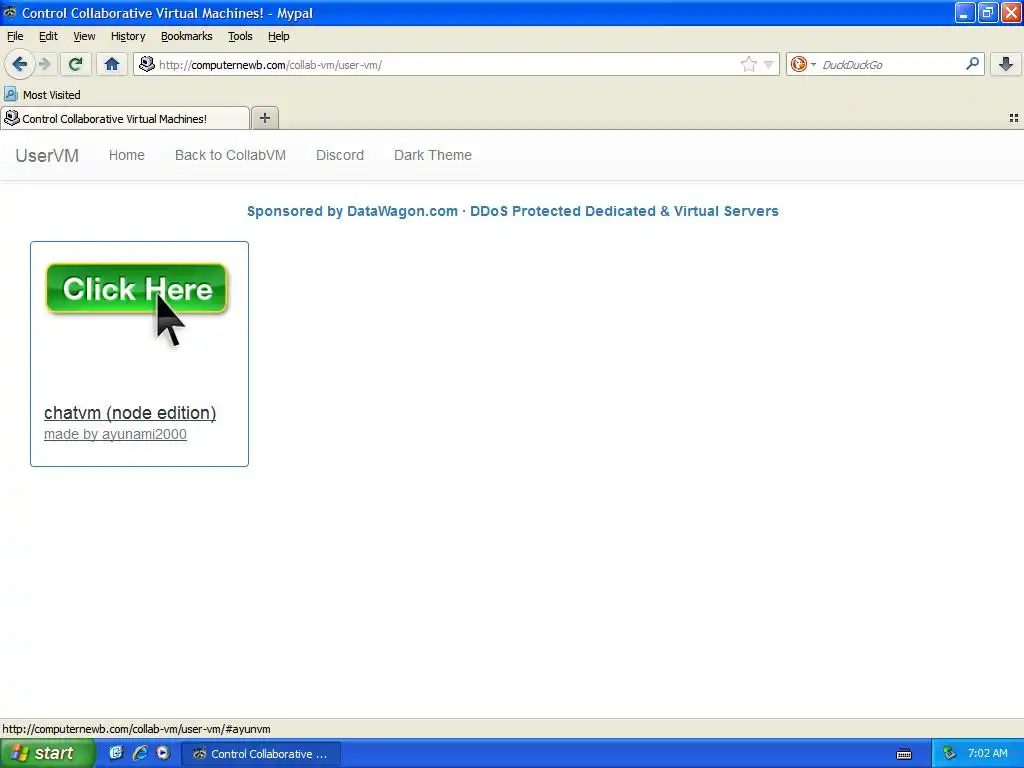This screenshot has width=1024, height=768.
Task: Open the Discord nav link
Action: (340, 155)
